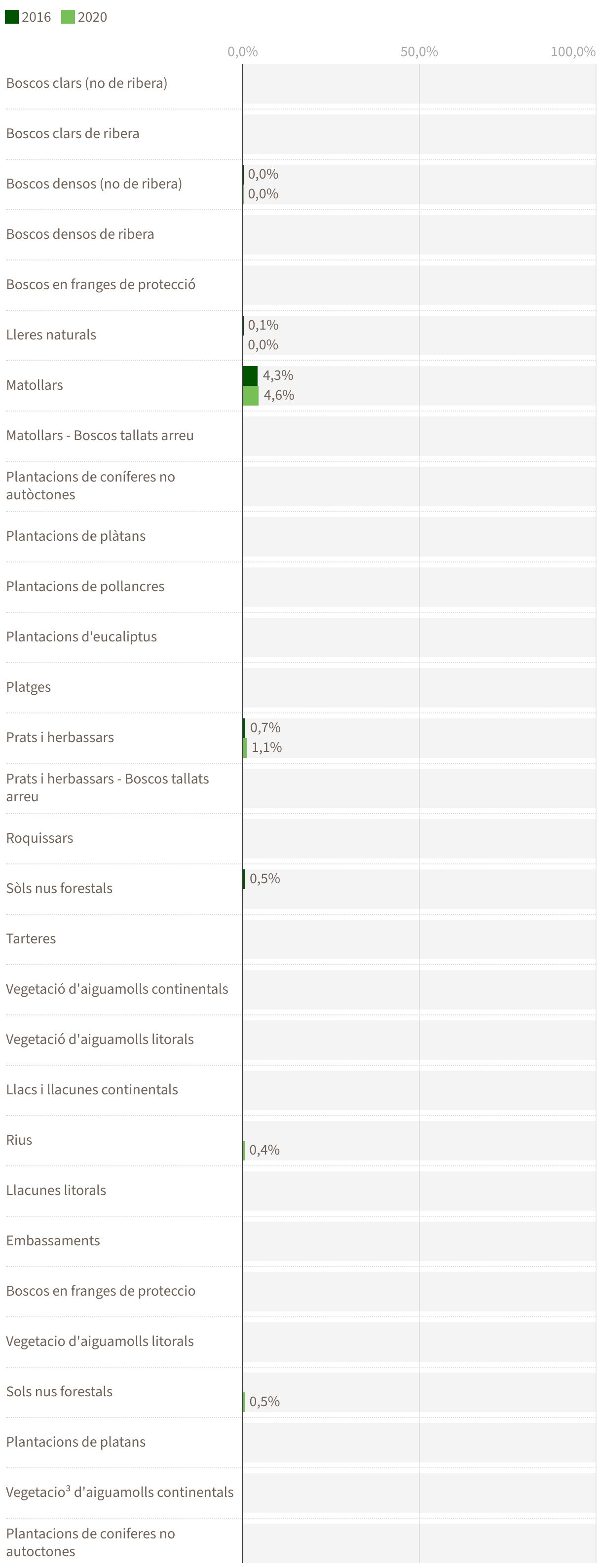Select the Lleres naturals row label
The width and height of the screenshot is (602, 1568).
[51, 335]
